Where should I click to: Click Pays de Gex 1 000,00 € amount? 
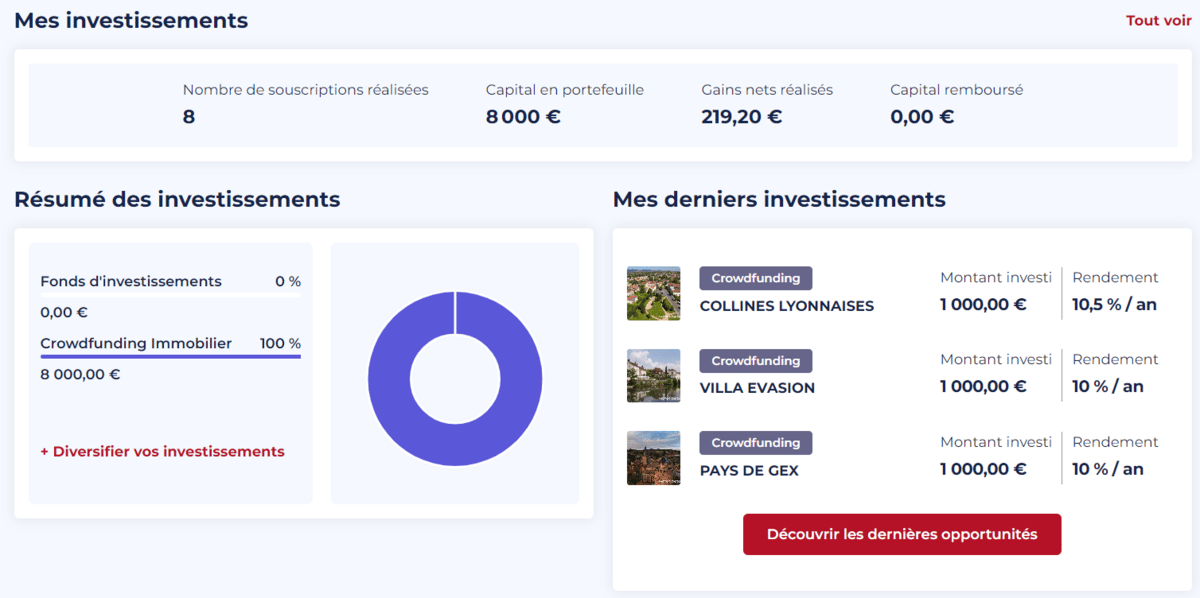pyautogui.click(x=983, y=468)
